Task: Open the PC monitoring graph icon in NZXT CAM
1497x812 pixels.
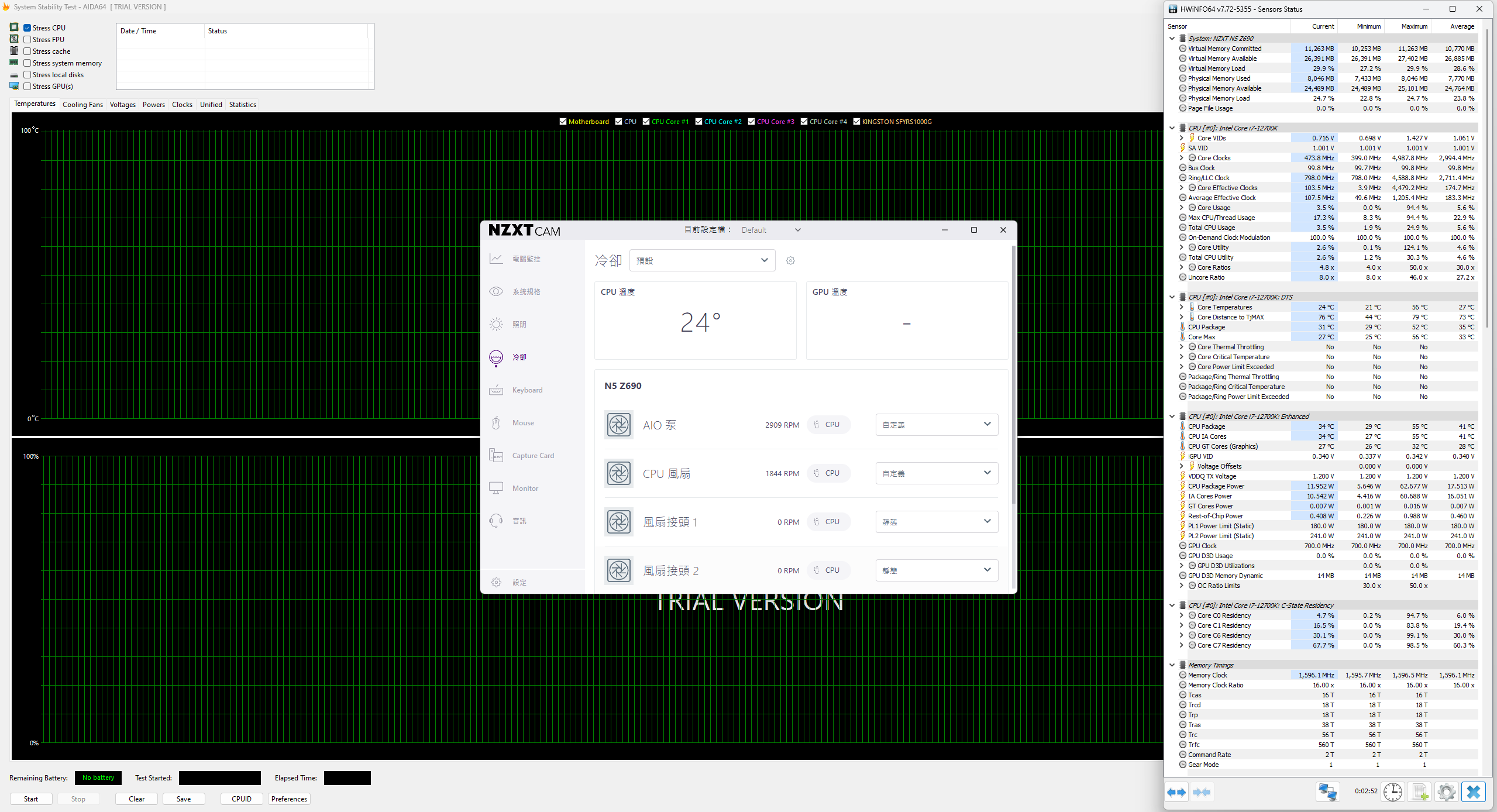Action: coord(496,259)
